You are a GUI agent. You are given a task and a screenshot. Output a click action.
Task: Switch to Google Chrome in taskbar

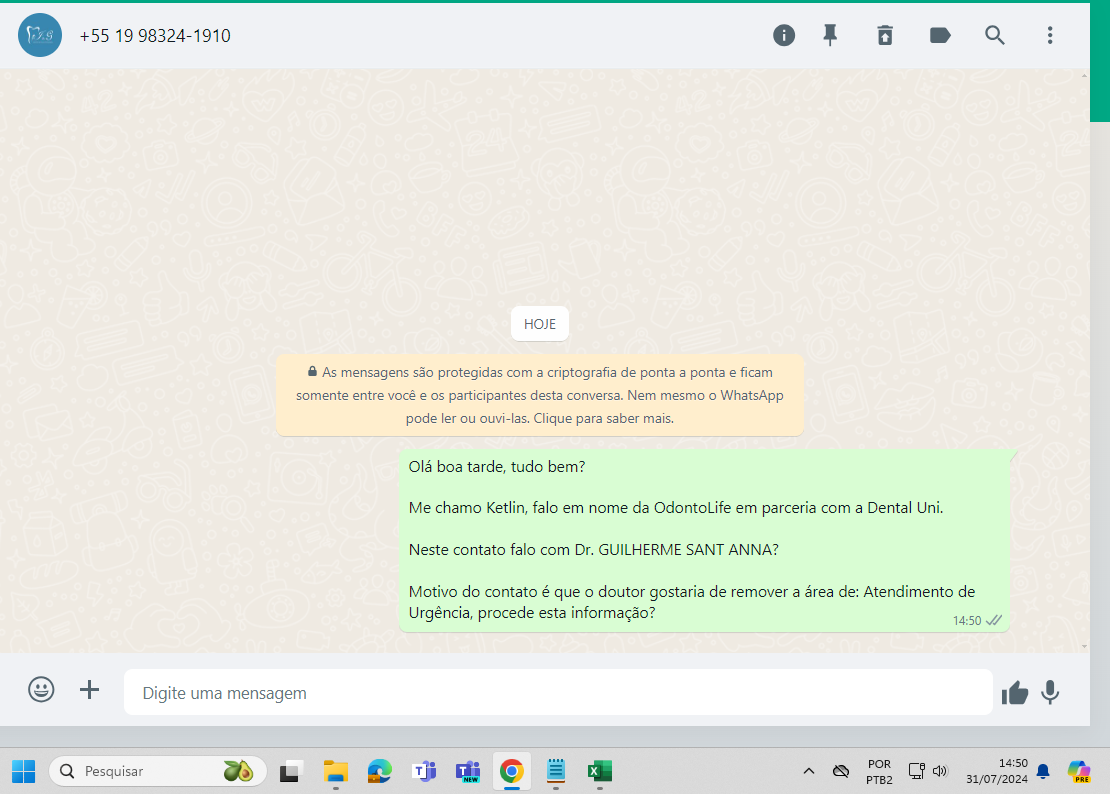coord(512,771)
